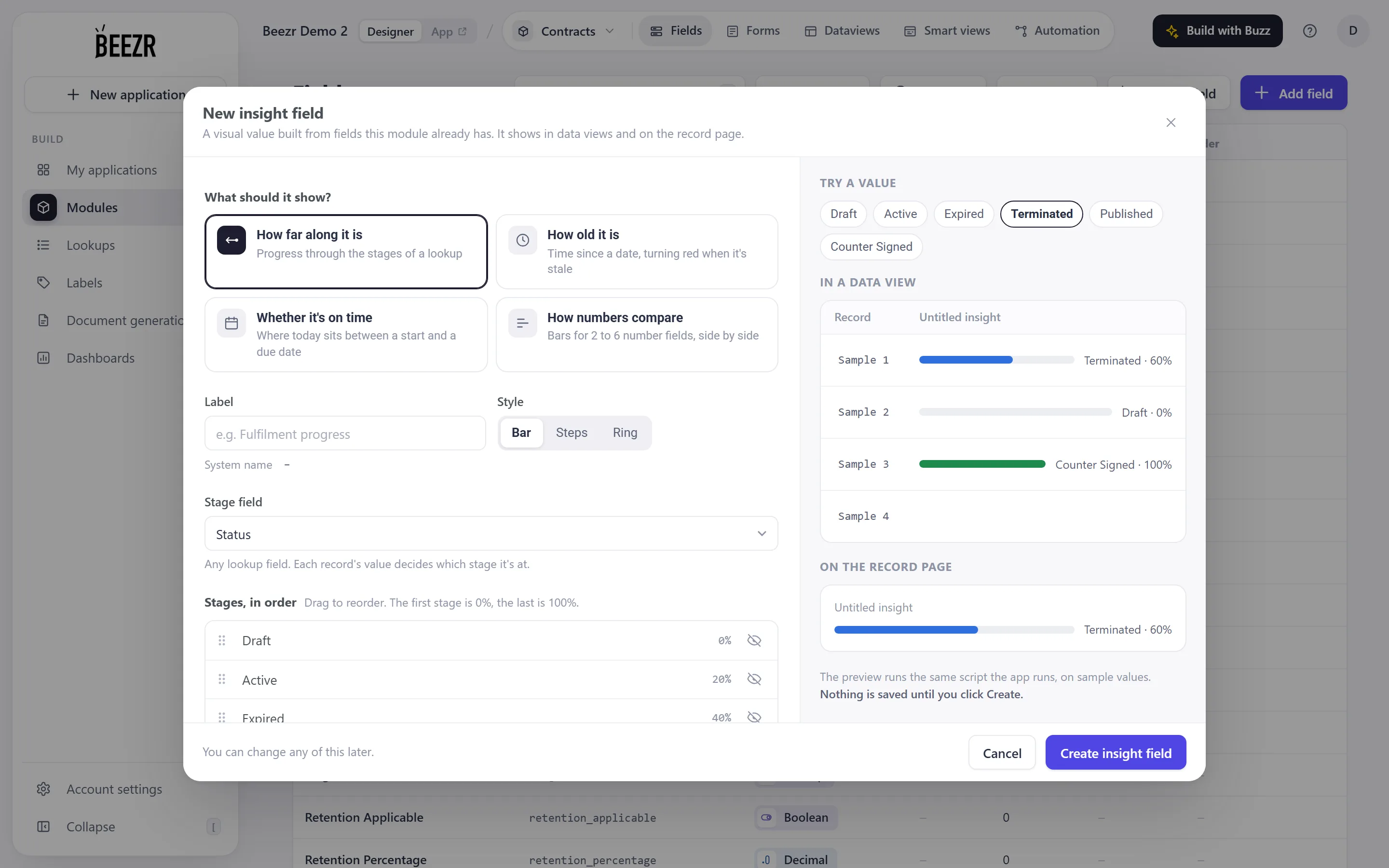The height and width of the screenshot is (868, 1389).
Task: Click the Dashboards chart icon
Action: point(43,358)
